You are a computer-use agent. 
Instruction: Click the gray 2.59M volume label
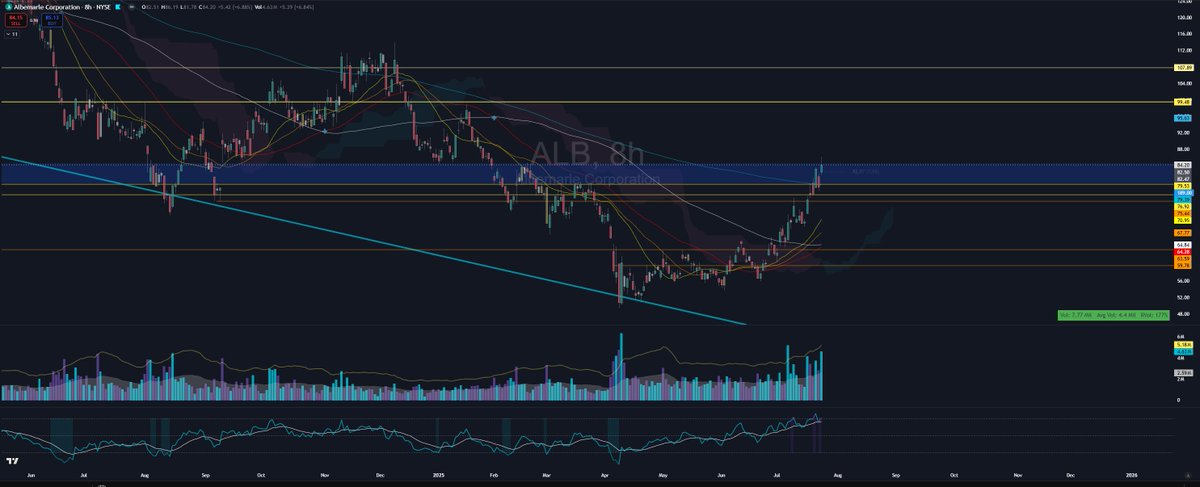pos(1183,373)
